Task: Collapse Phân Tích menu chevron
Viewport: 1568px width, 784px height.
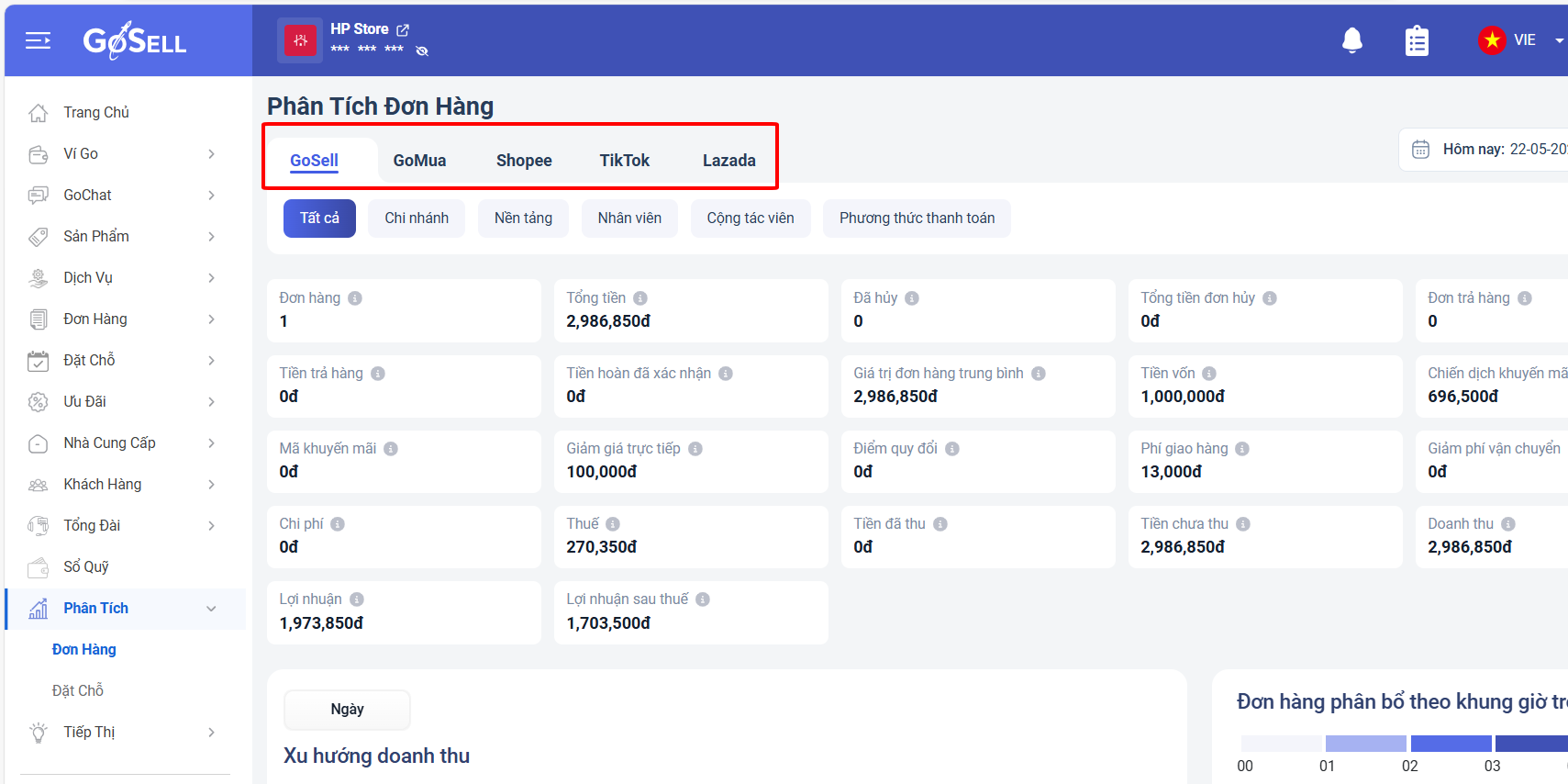Action: (x=211, y=609)
